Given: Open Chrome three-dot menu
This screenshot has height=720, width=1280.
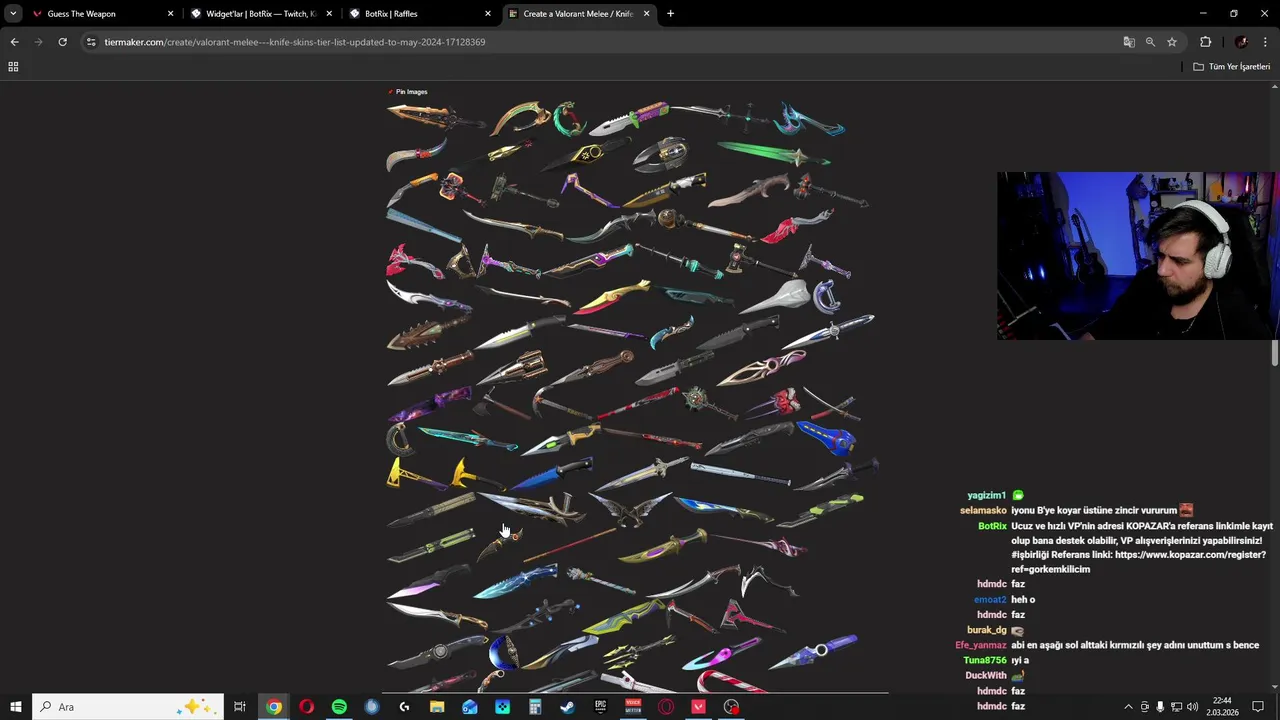Looking at the screenshot, I should [x=1266, y=42].
